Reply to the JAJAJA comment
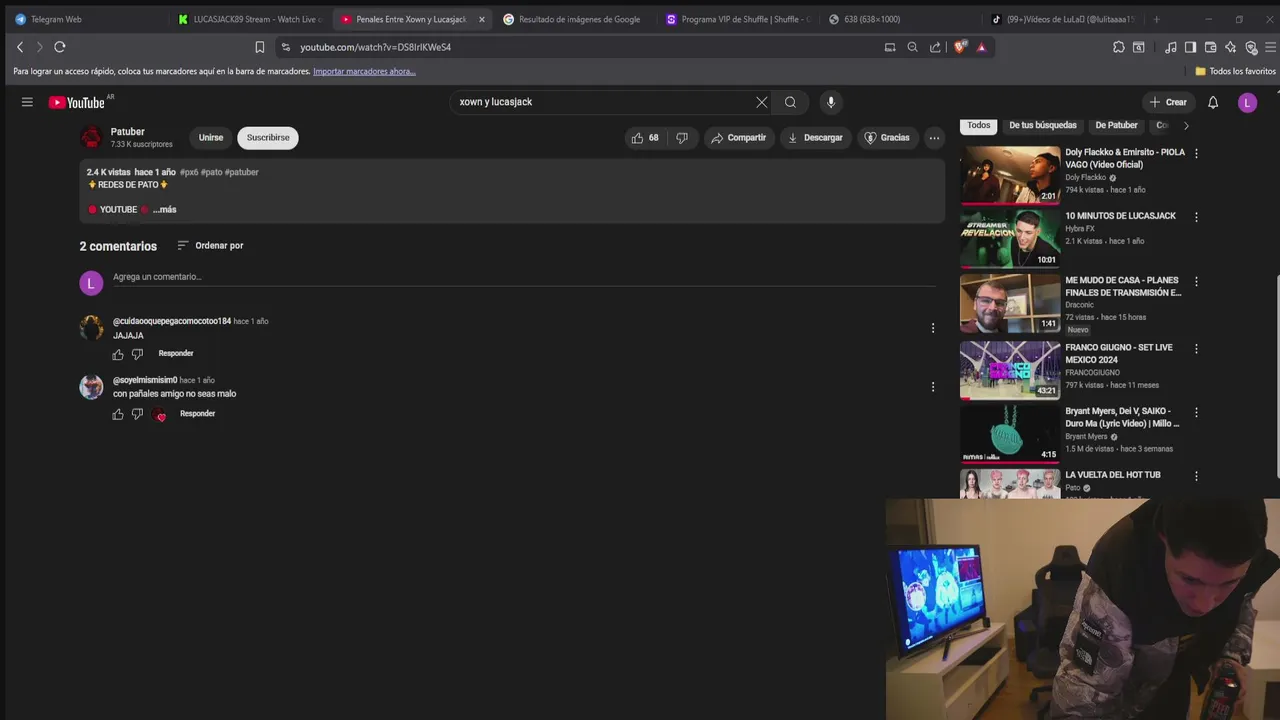The height and width of the screenshot is (720, 1280). pyautogui.click(x=176, y=354)
